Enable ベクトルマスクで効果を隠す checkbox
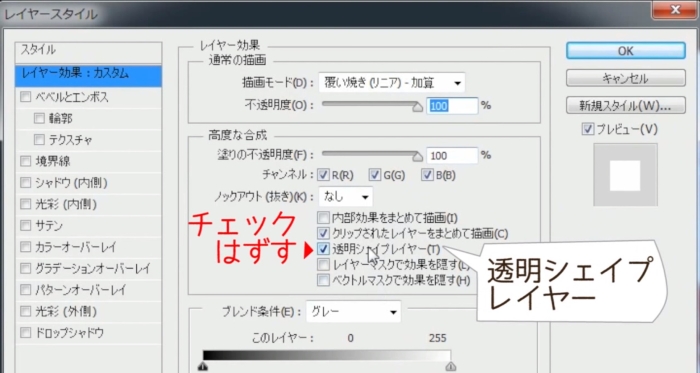The height and width of the screenshot is (373, 700). (323, 280)
